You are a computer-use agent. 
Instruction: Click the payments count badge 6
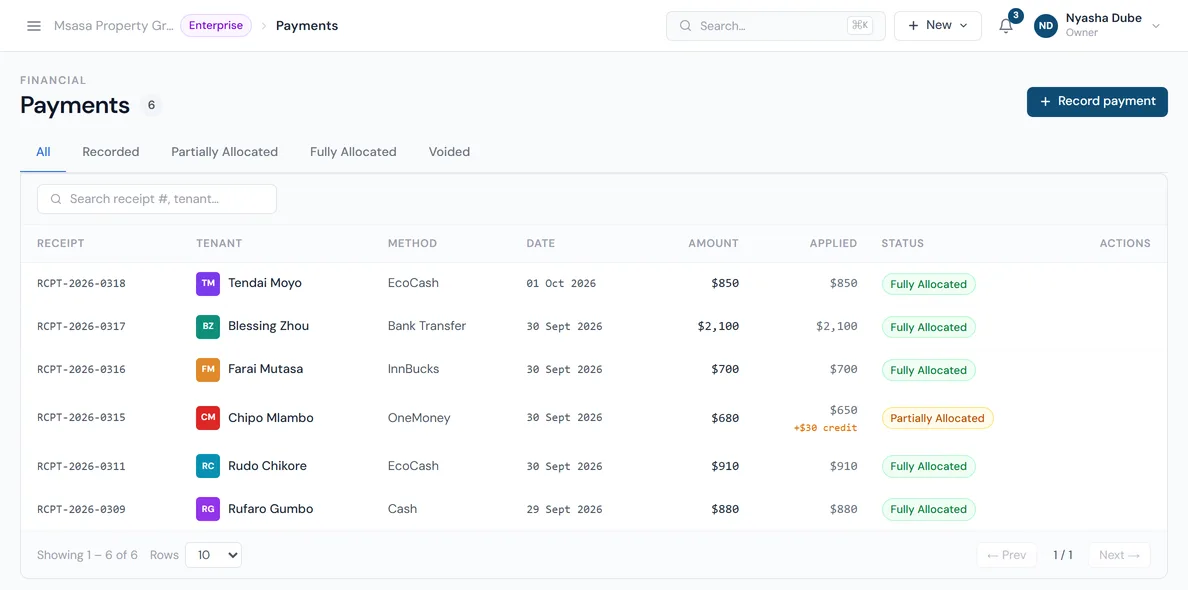[152, 105]
